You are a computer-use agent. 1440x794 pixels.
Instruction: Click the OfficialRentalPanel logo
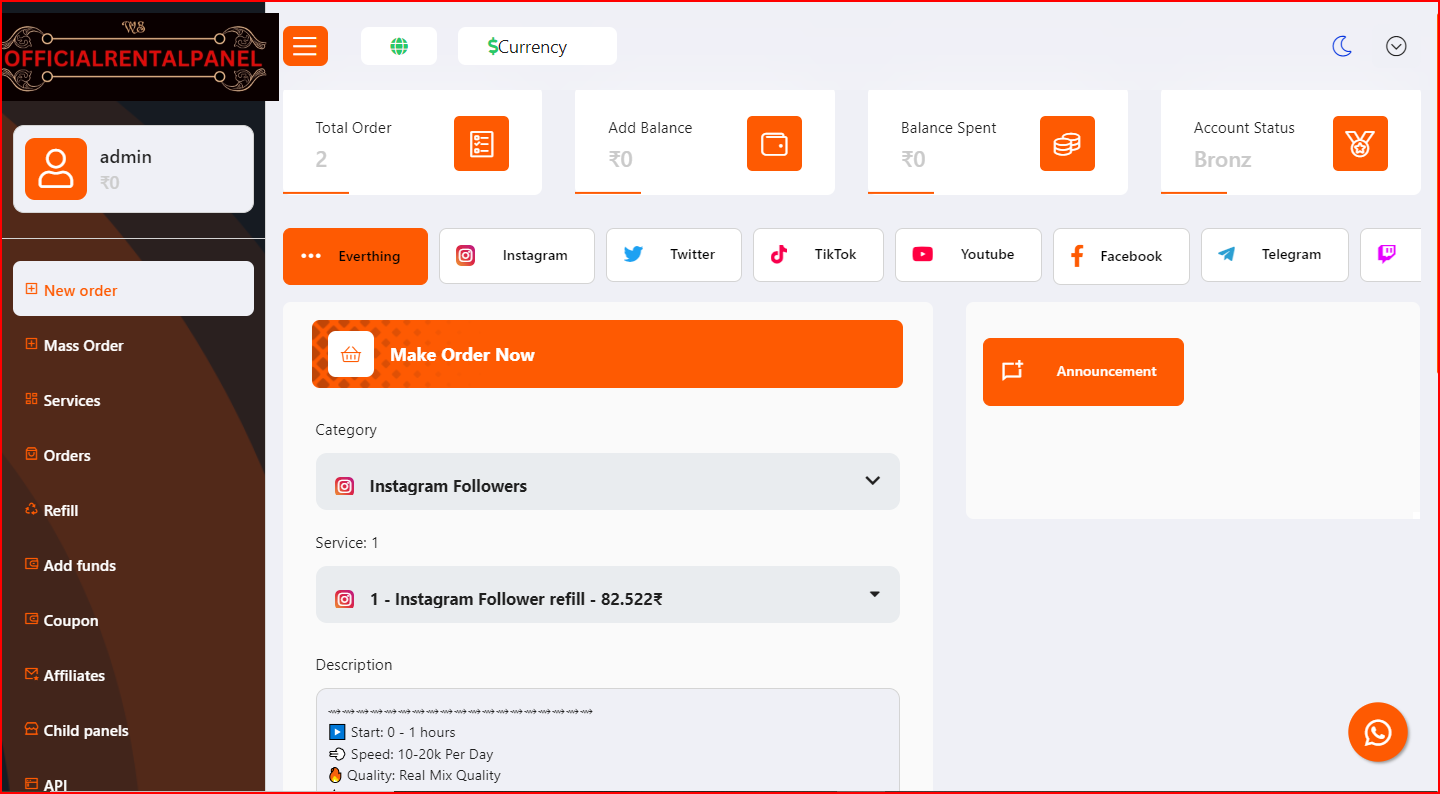tap(139, 57)
